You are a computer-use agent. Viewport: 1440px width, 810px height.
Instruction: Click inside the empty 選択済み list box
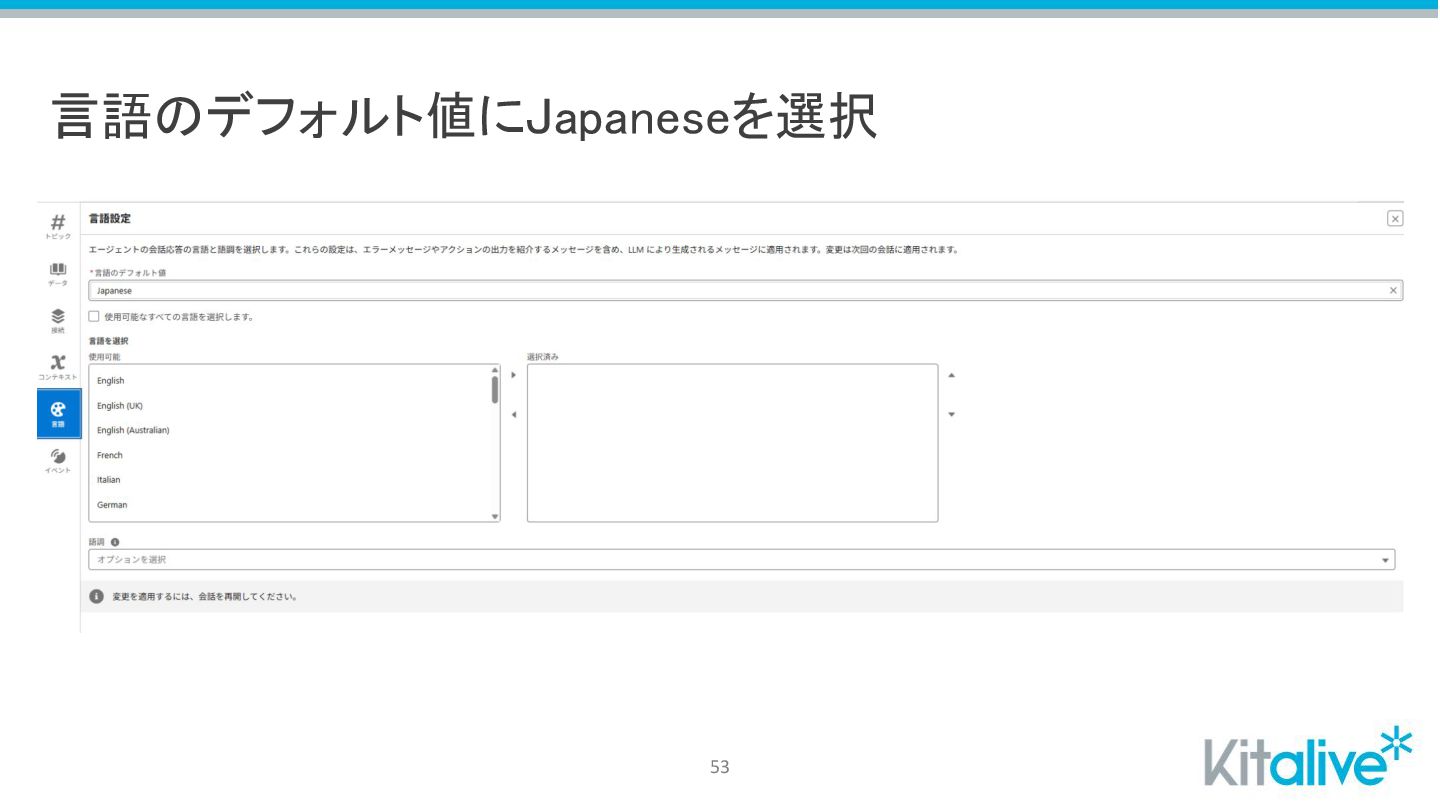(x=732, y=443)
